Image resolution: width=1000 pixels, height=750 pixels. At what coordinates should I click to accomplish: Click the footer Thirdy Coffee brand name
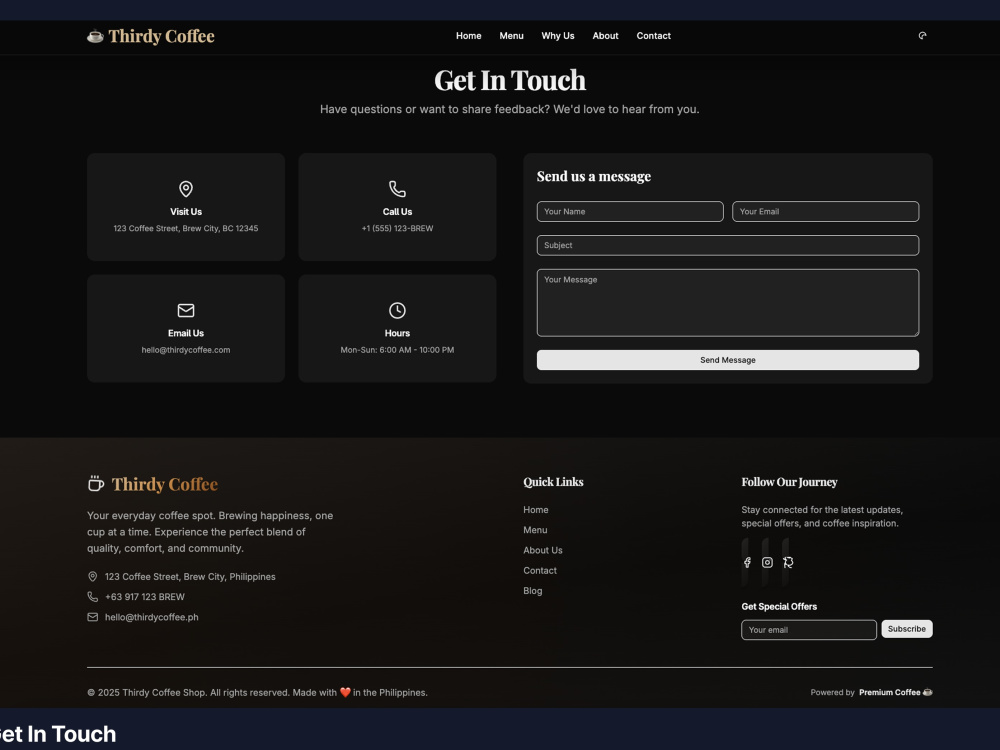pyautogui.click(x=165, y=484)
